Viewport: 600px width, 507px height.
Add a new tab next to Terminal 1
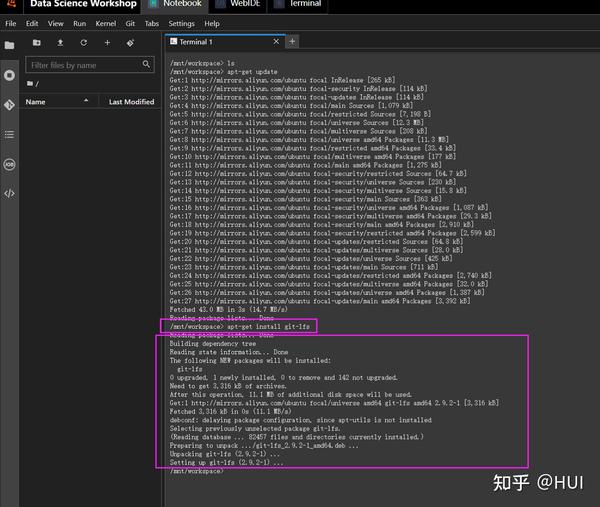pyautogui.click(x=292, y=41)
